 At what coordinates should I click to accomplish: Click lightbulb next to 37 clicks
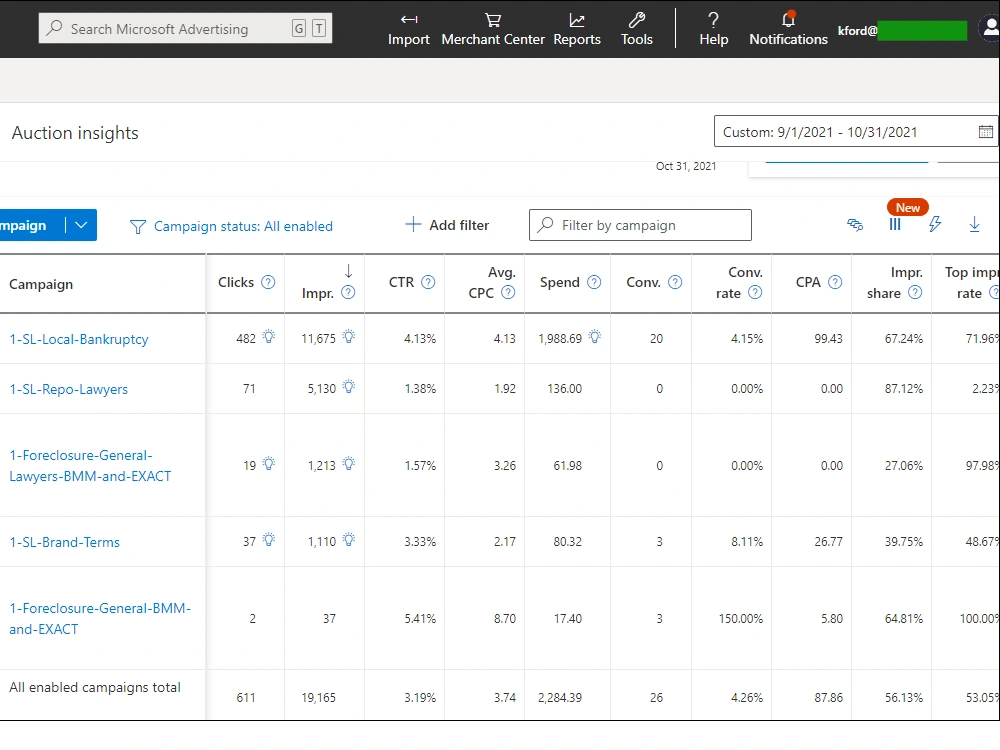(269, 540)
